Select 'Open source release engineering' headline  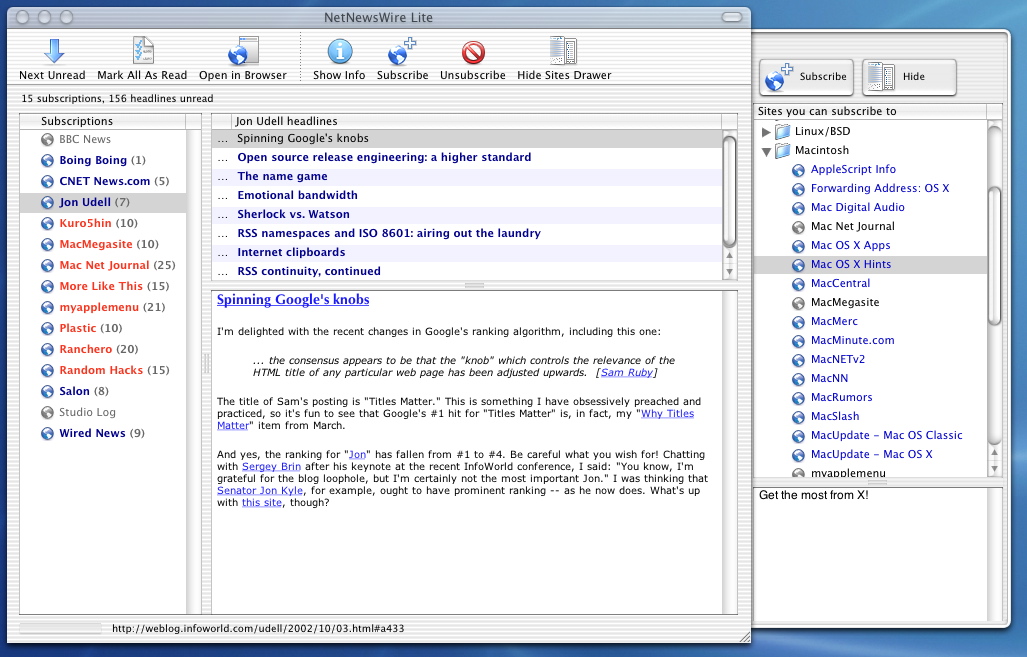(467, 157)
